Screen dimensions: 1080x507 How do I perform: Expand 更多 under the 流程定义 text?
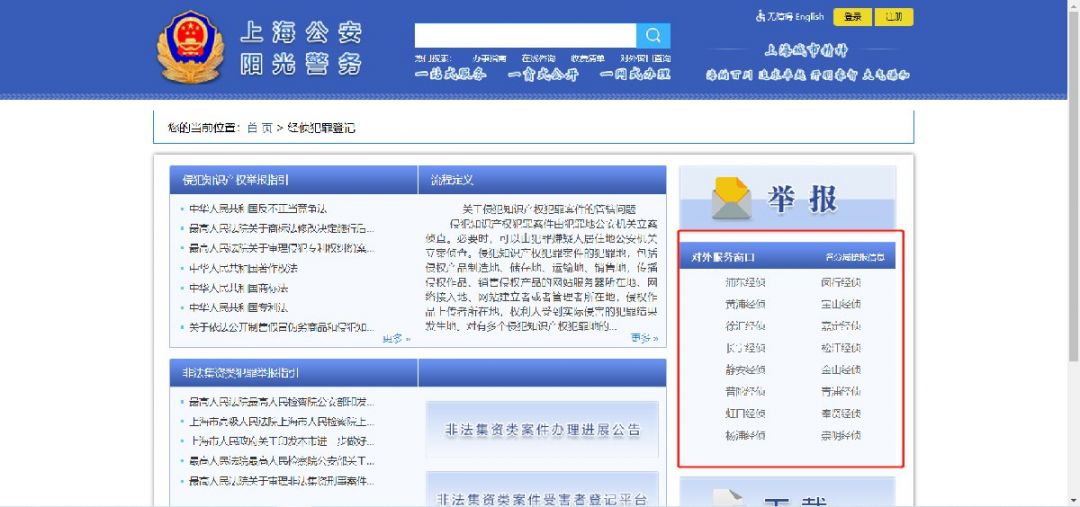pos(645,339)
